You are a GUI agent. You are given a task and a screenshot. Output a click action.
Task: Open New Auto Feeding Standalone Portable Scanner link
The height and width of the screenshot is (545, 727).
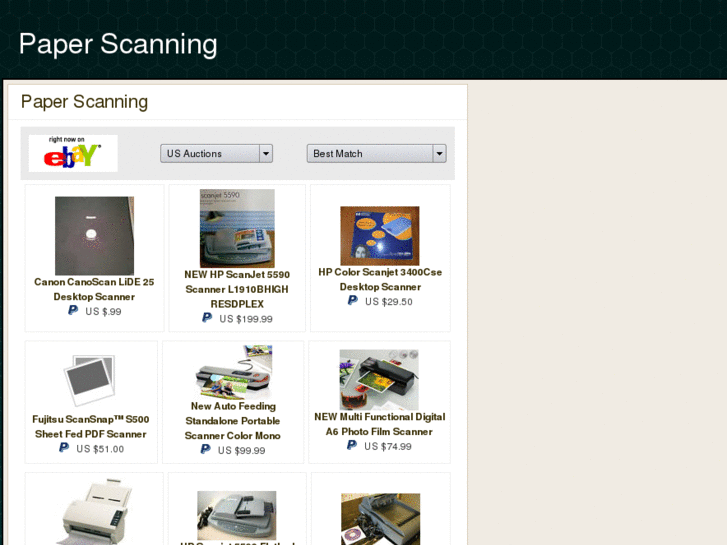[233, 421]
